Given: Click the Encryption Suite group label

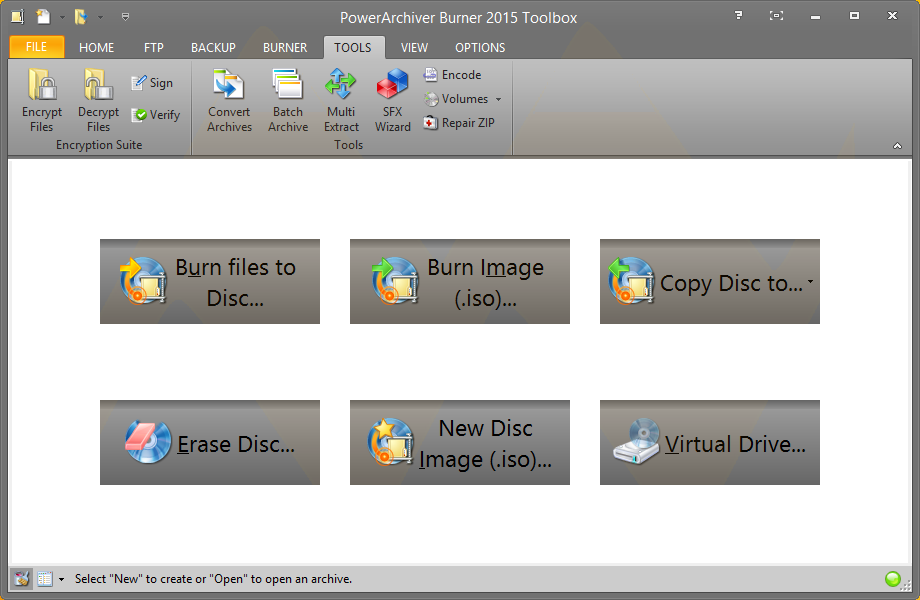Looking at the screenshot, I should point(99,145).
